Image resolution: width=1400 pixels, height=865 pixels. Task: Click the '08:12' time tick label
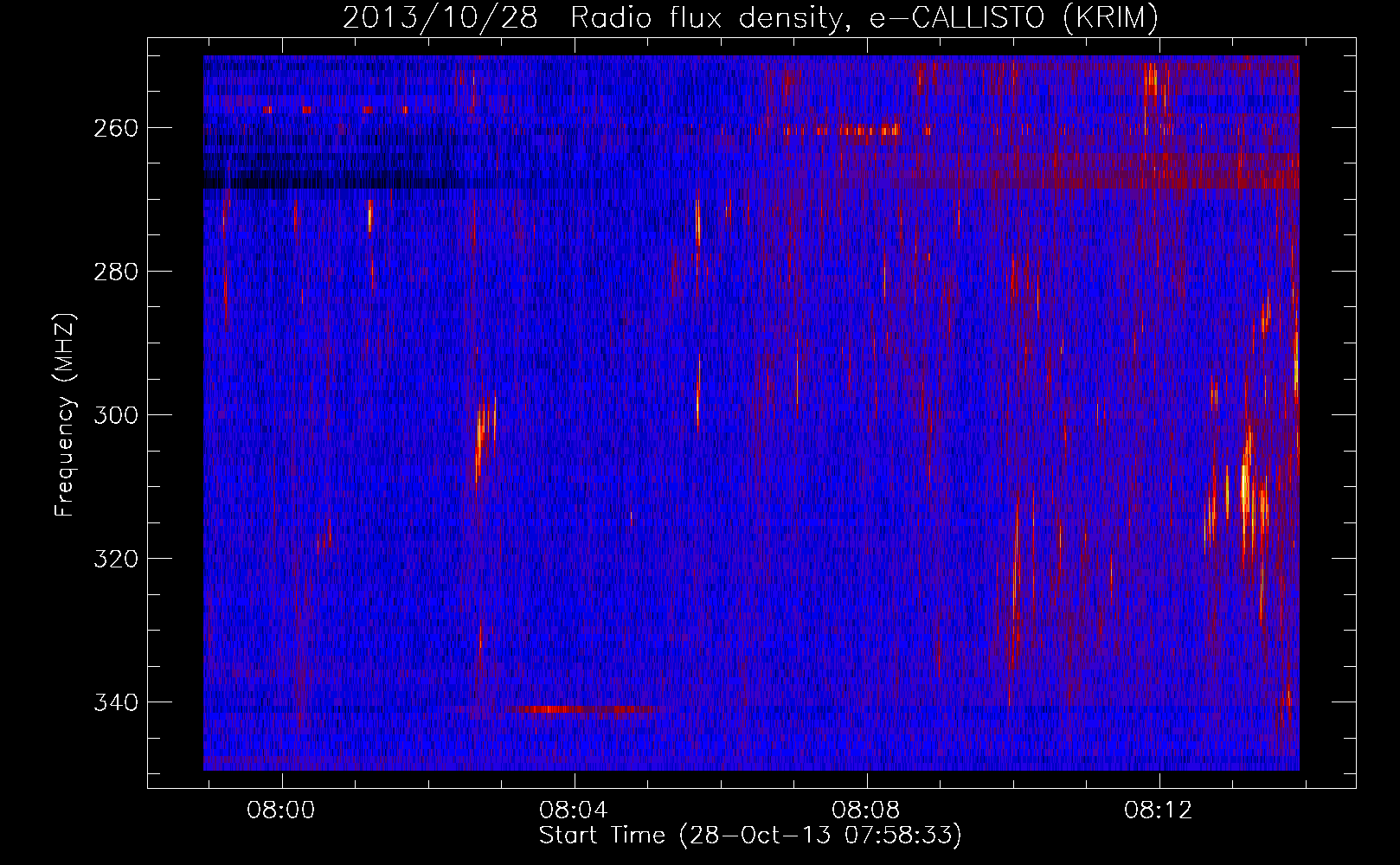1159,811
